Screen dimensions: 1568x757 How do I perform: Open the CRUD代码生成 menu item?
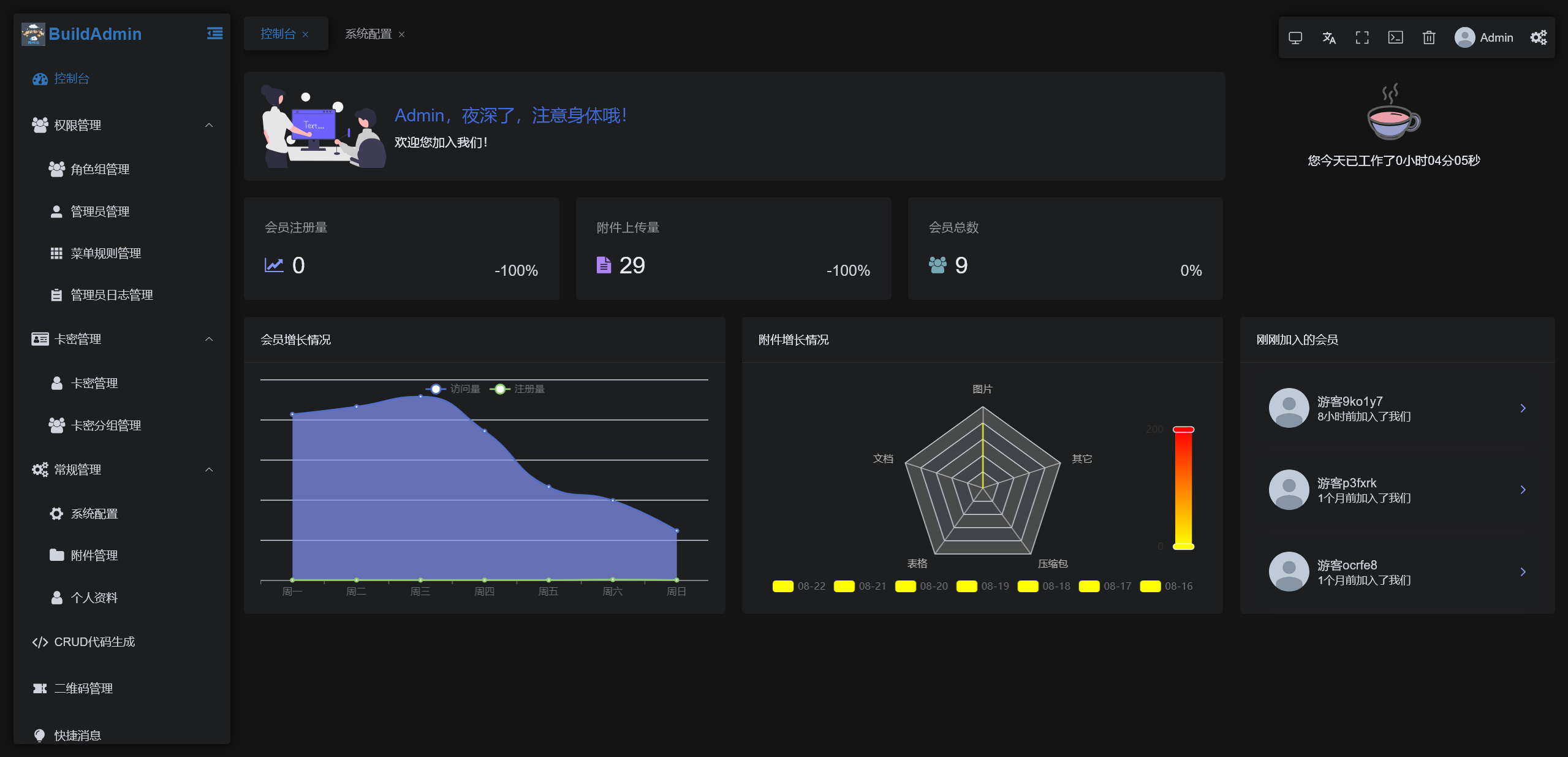coord(94,642)
